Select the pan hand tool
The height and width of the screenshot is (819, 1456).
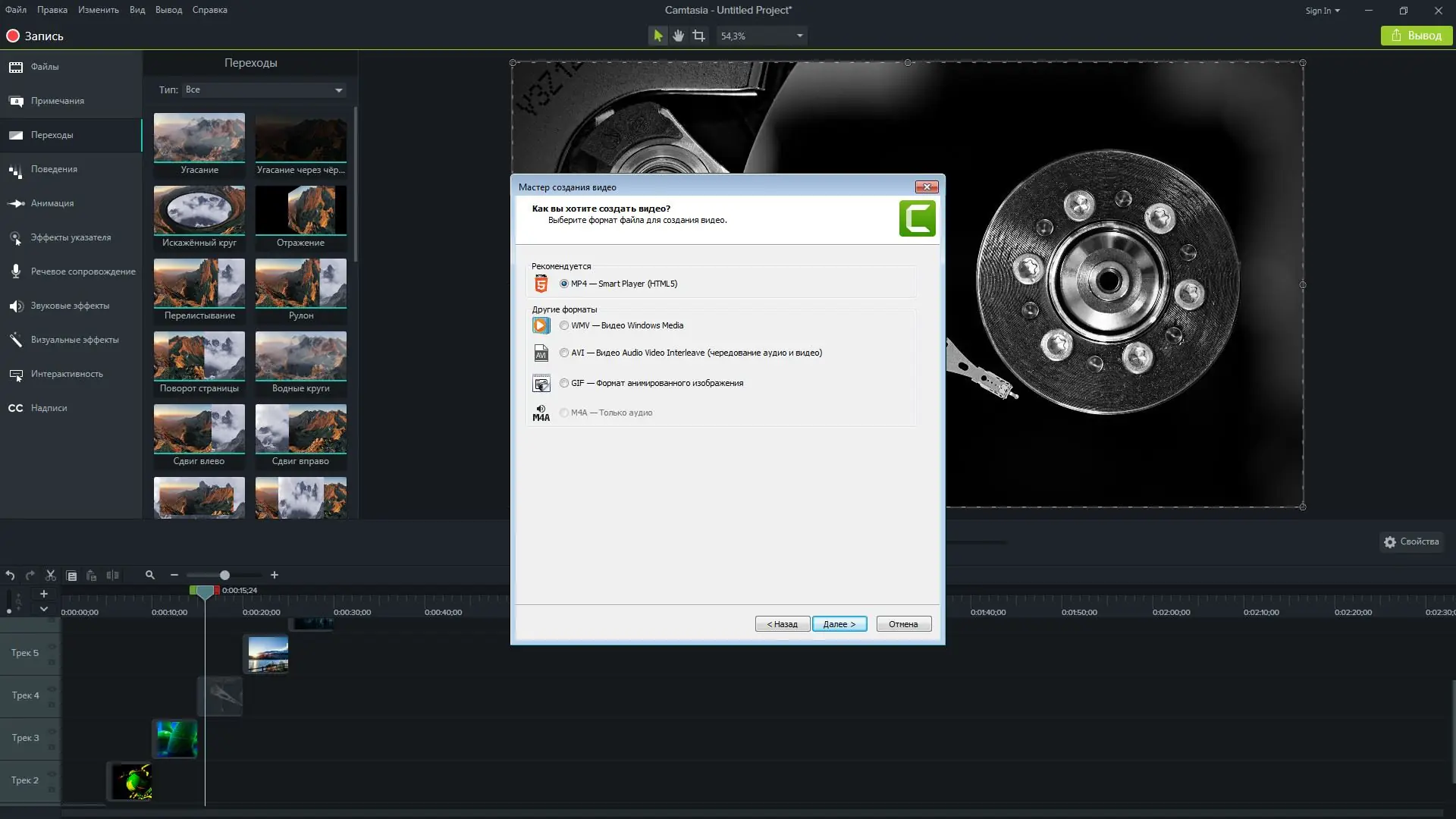[678, 36]
